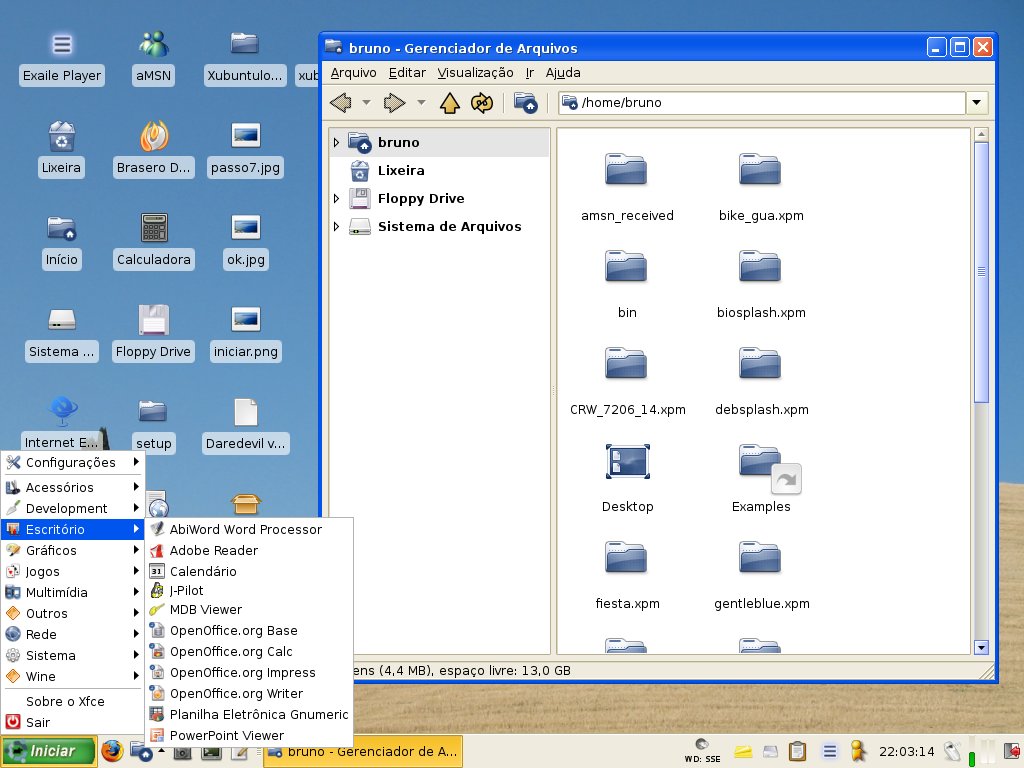Open forward history dropdown arrow

tap(421, 103)
